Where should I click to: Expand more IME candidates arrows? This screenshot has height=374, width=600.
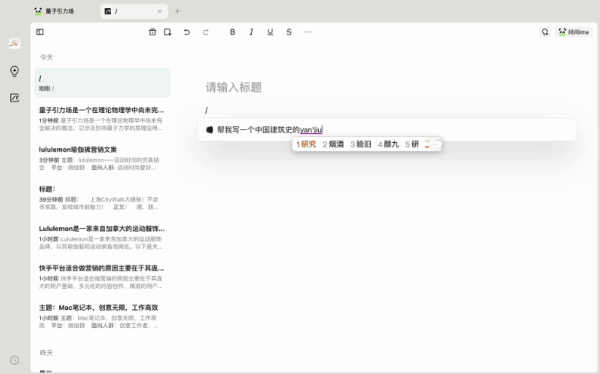(427, 144)
